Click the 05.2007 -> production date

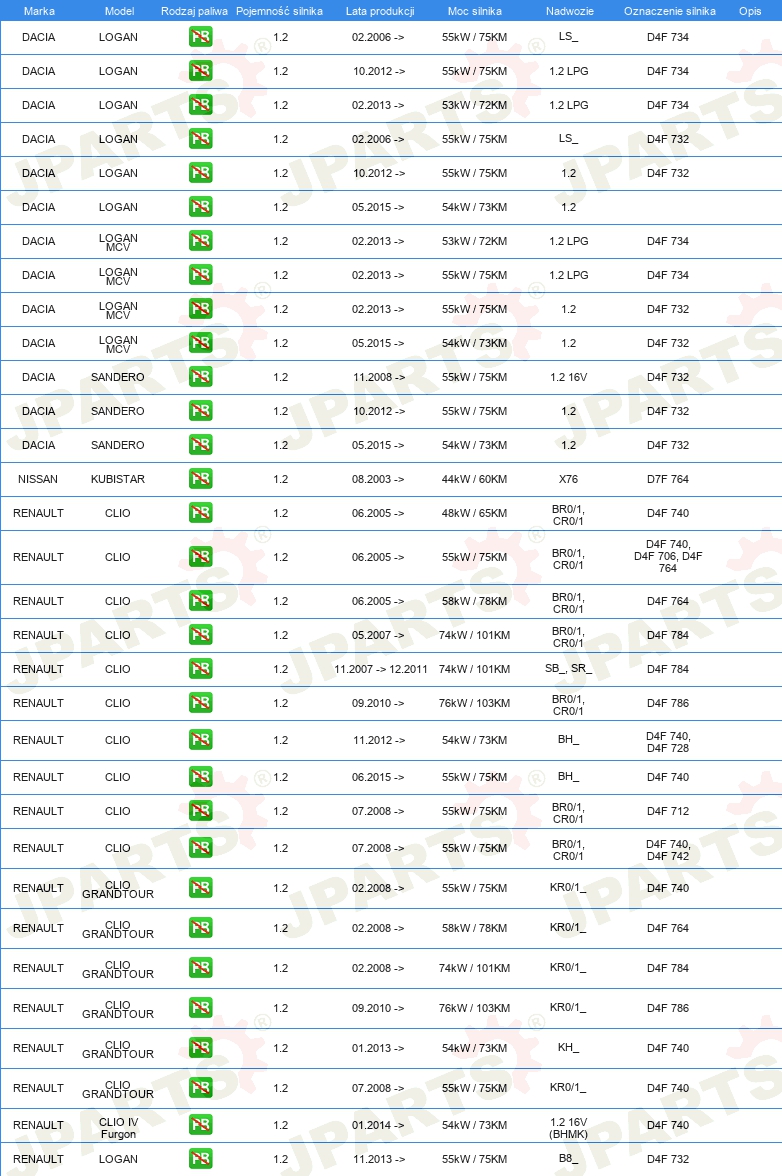(378, 634)
